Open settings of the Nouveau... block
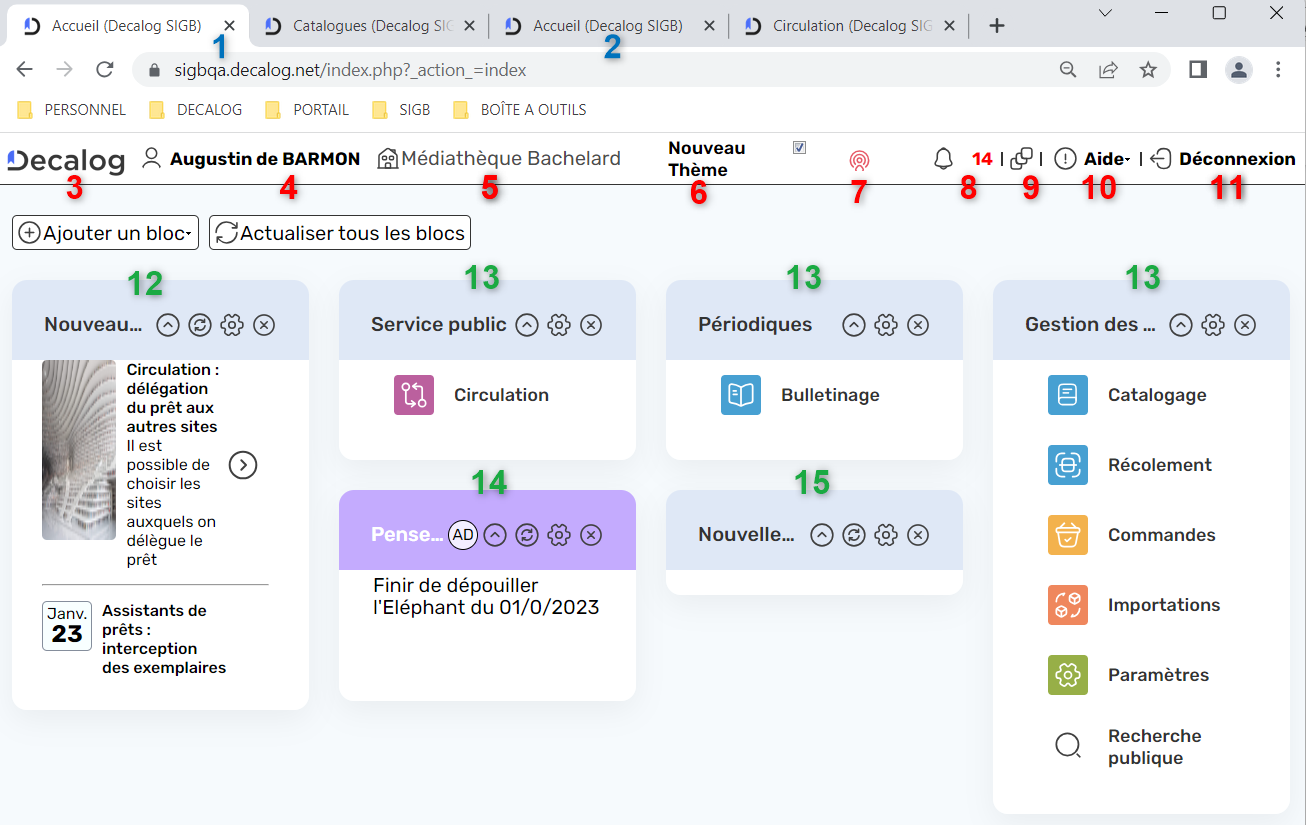 point(232,325)
